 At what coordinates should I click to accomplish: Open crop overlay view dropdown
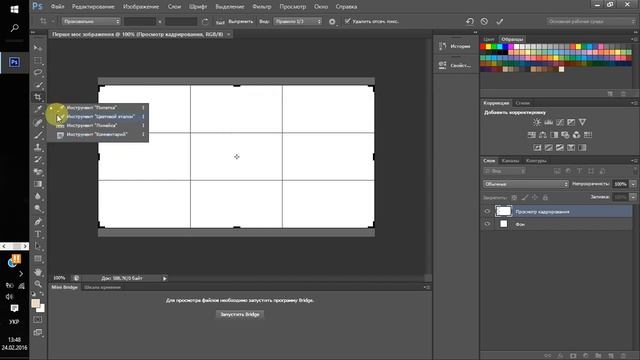tap(298, 21)
